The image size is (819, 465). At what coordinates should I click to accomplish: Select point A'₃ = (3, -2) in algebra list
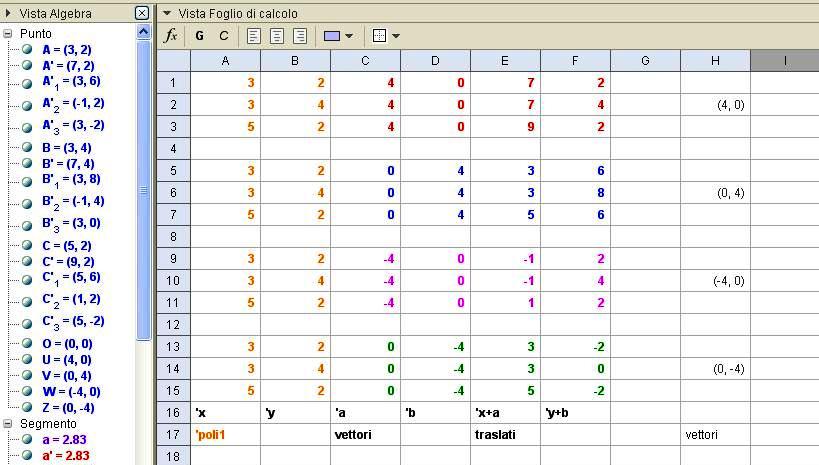[x=73, y=126]
